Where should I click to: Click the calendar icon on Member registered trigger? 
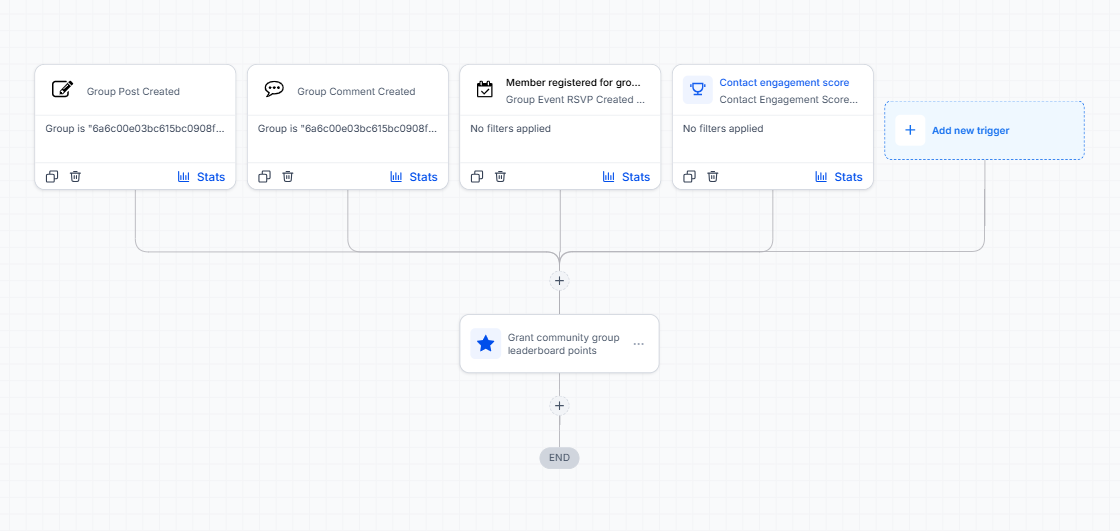[485, 89]
